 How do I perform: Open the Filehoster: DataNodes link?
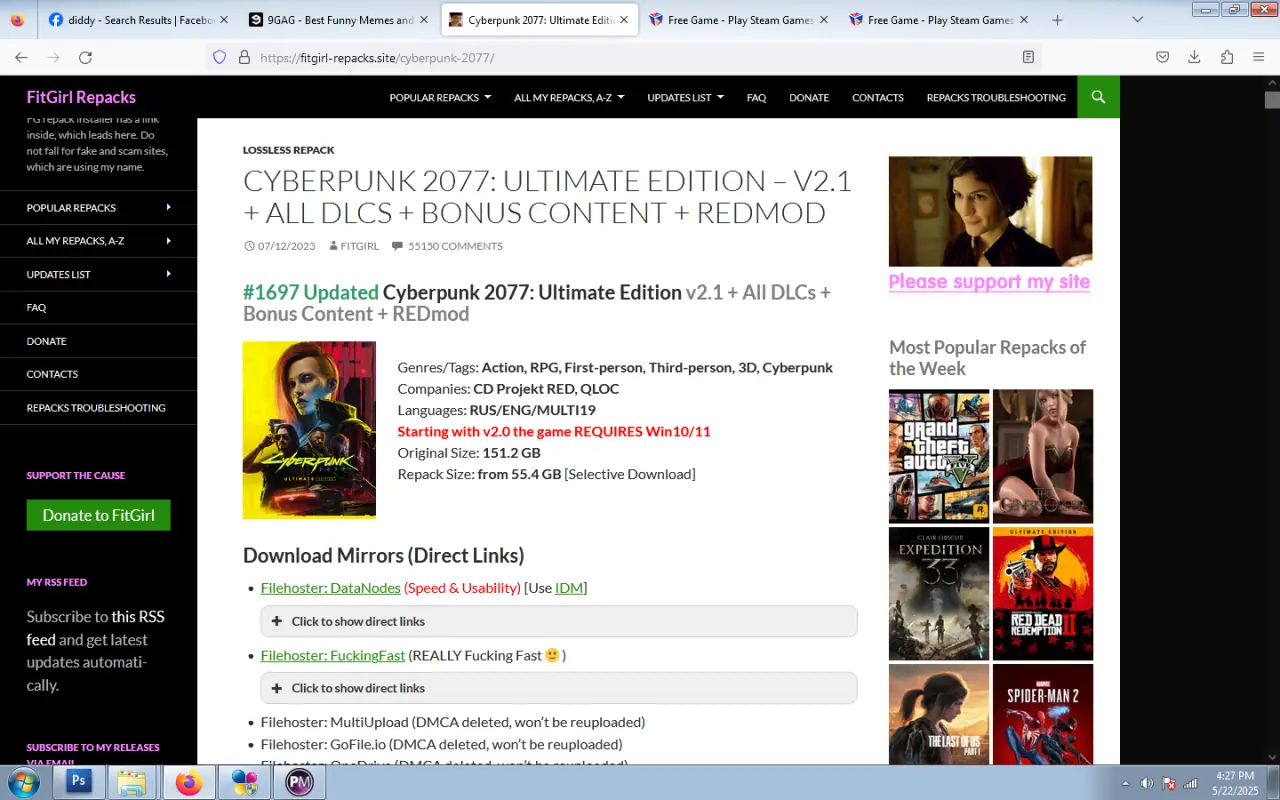pyautogui.click(x=330, y=588)
